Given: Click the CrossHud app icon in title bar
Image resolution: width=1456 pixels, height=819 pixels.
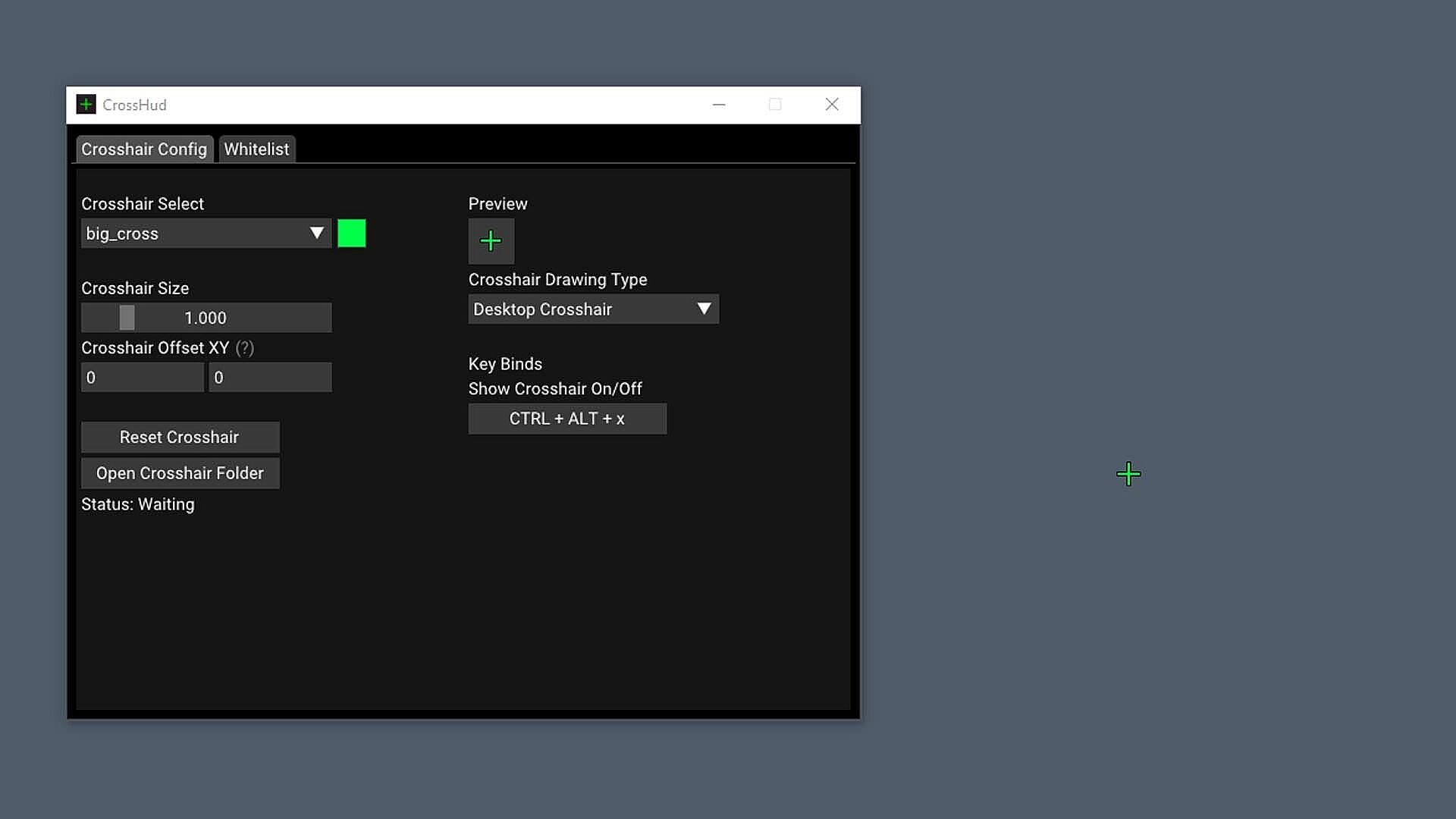Looking at the screenshot, I should [86, 105].
